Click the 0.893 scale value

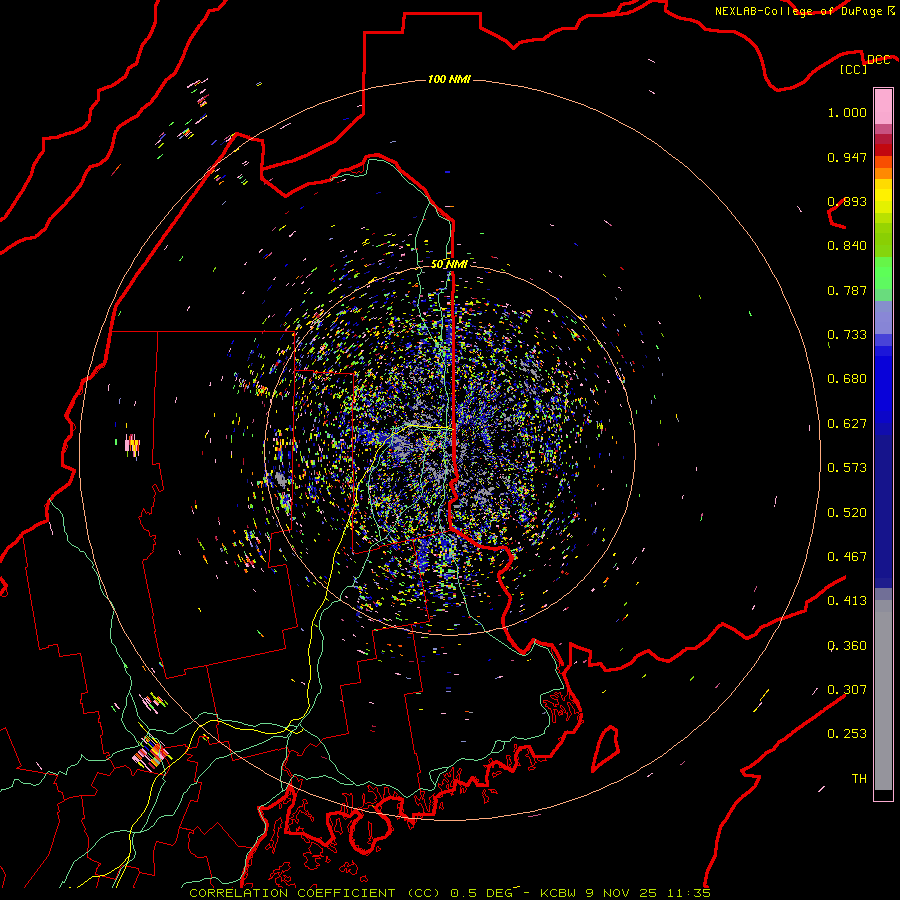tap(847, 201)
